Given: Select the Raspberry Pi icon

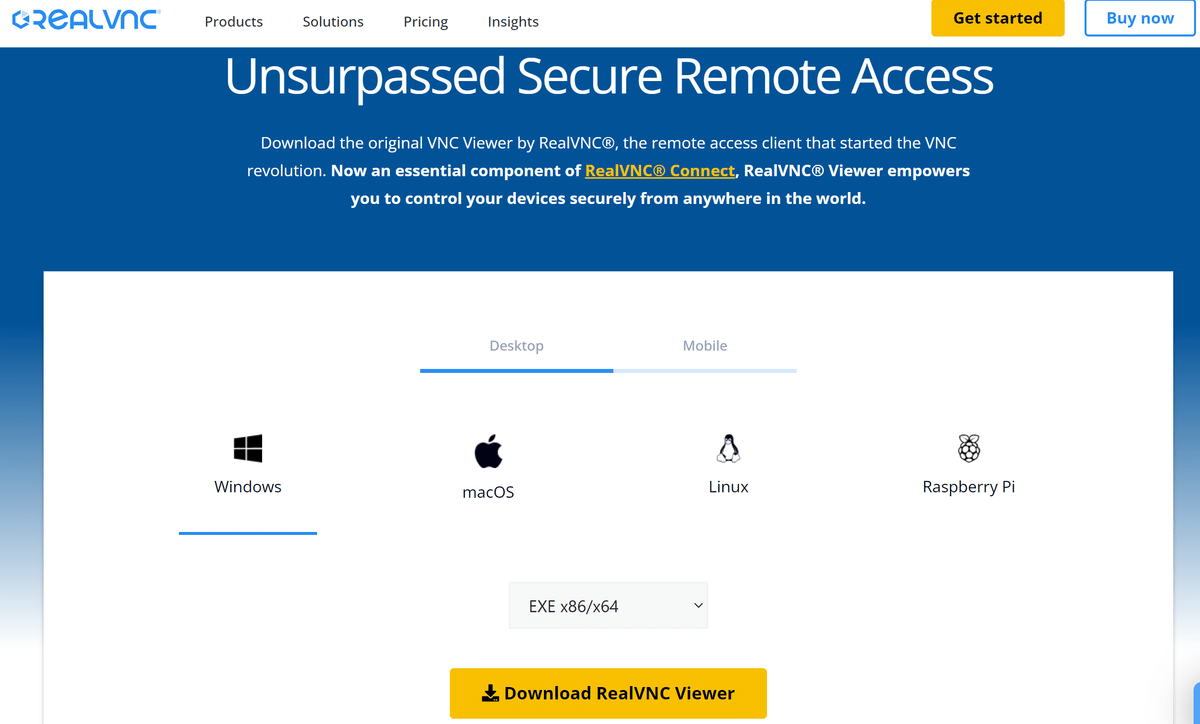Looking at the screenshot, I should pos(969,448).
